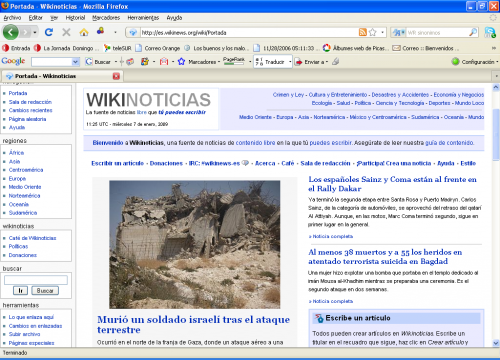Screen dimensions: 500x360
Task: Open the address bar history dropdown
Action: [x=382, y=32]
